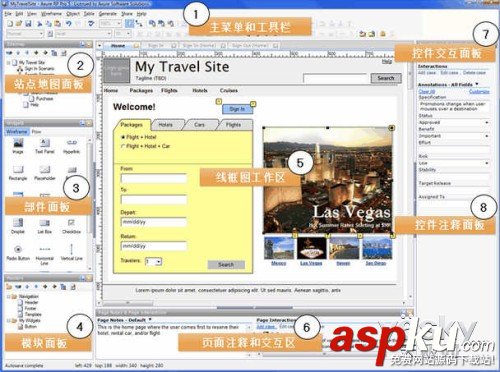Click the Save disk icon
The image size is (500, 372).
coord(28,24)
